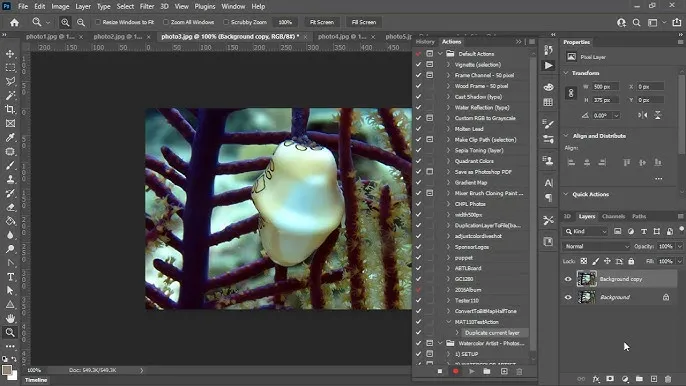686x386 pixels.
Task: Collapse the Align and Distribute section
Action: pos(566,136)
